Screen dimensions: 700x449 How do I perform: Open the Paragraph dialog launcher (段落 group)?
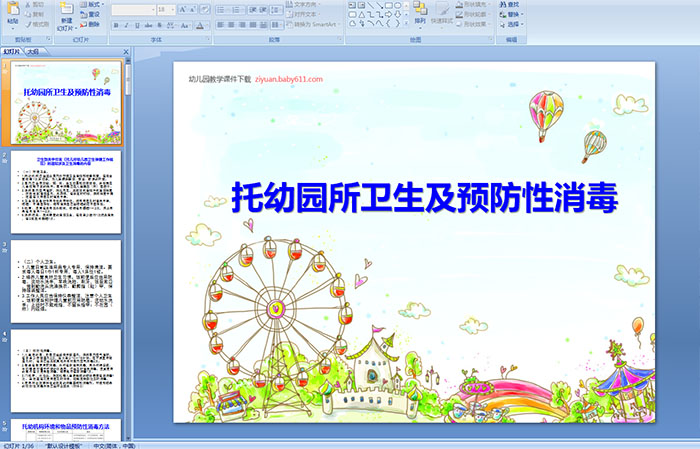(x=340, y=39)
